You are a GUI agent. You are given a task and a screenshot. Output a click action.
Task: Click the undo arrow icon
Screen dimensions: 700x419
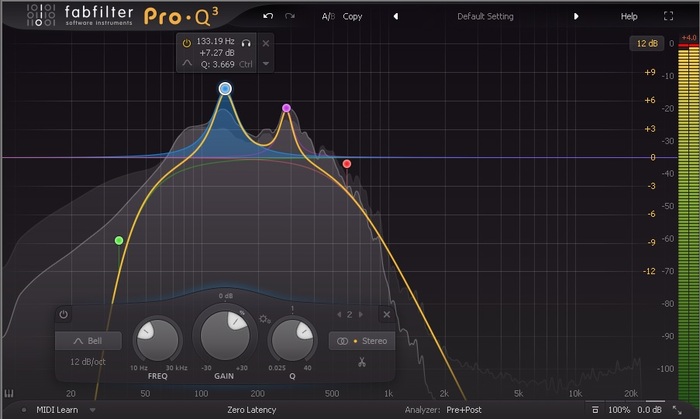(268, 16)
